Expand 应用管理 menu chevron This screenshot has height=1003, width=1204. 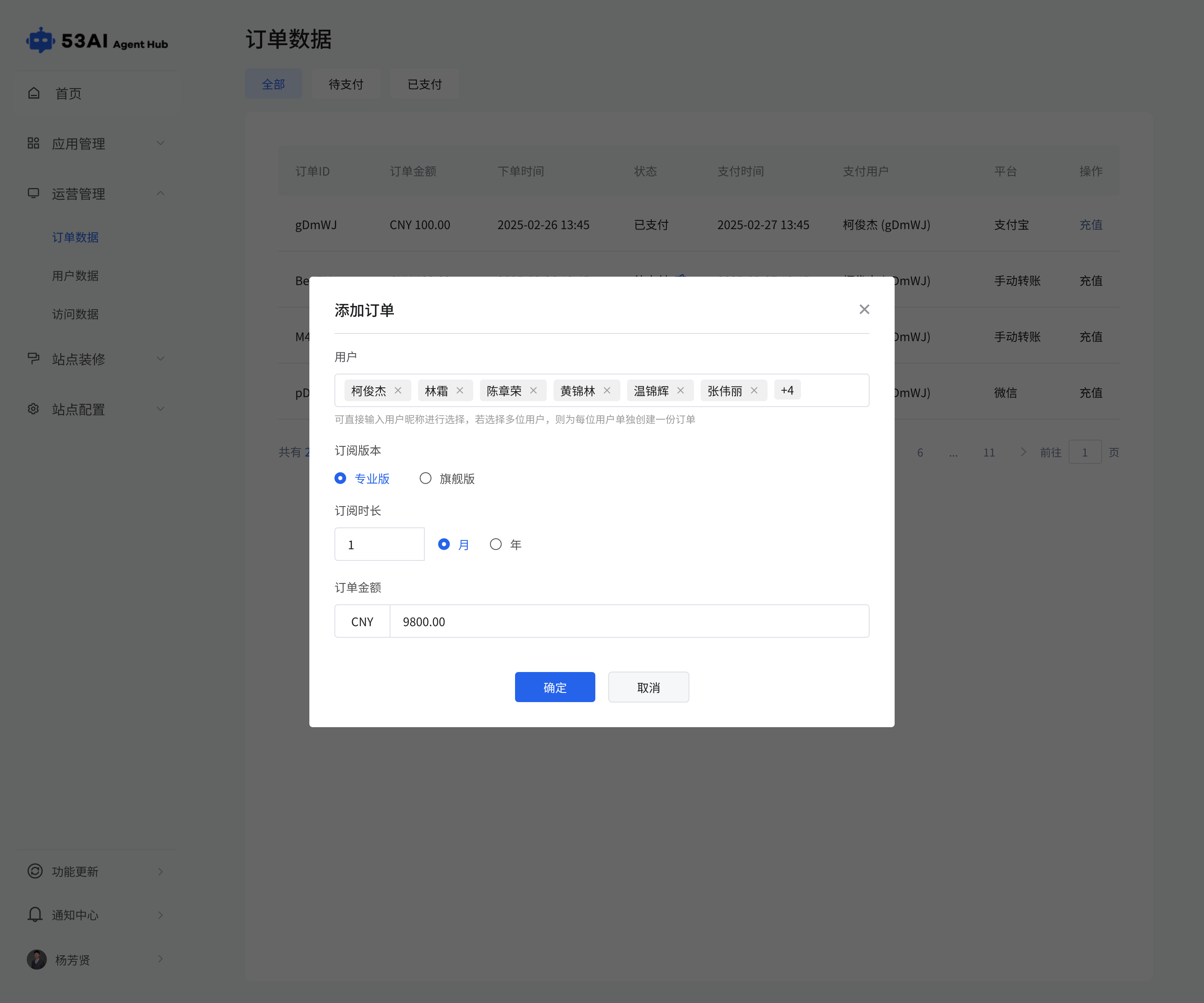[x=161, y=143]
